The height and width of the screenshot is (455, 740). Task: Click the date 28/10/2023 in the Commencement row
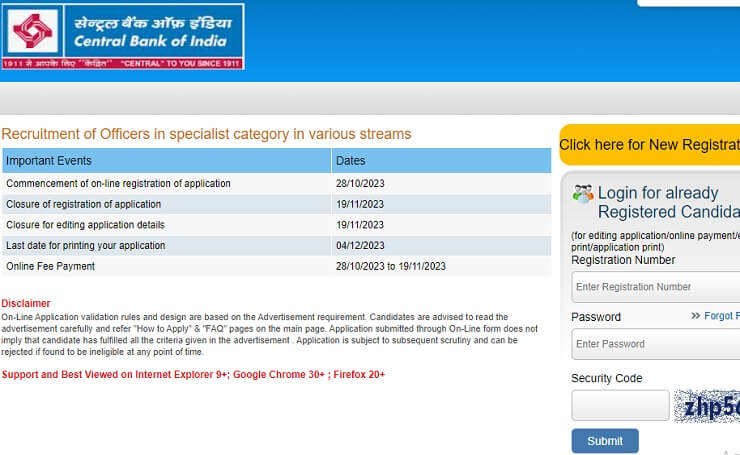360,184
